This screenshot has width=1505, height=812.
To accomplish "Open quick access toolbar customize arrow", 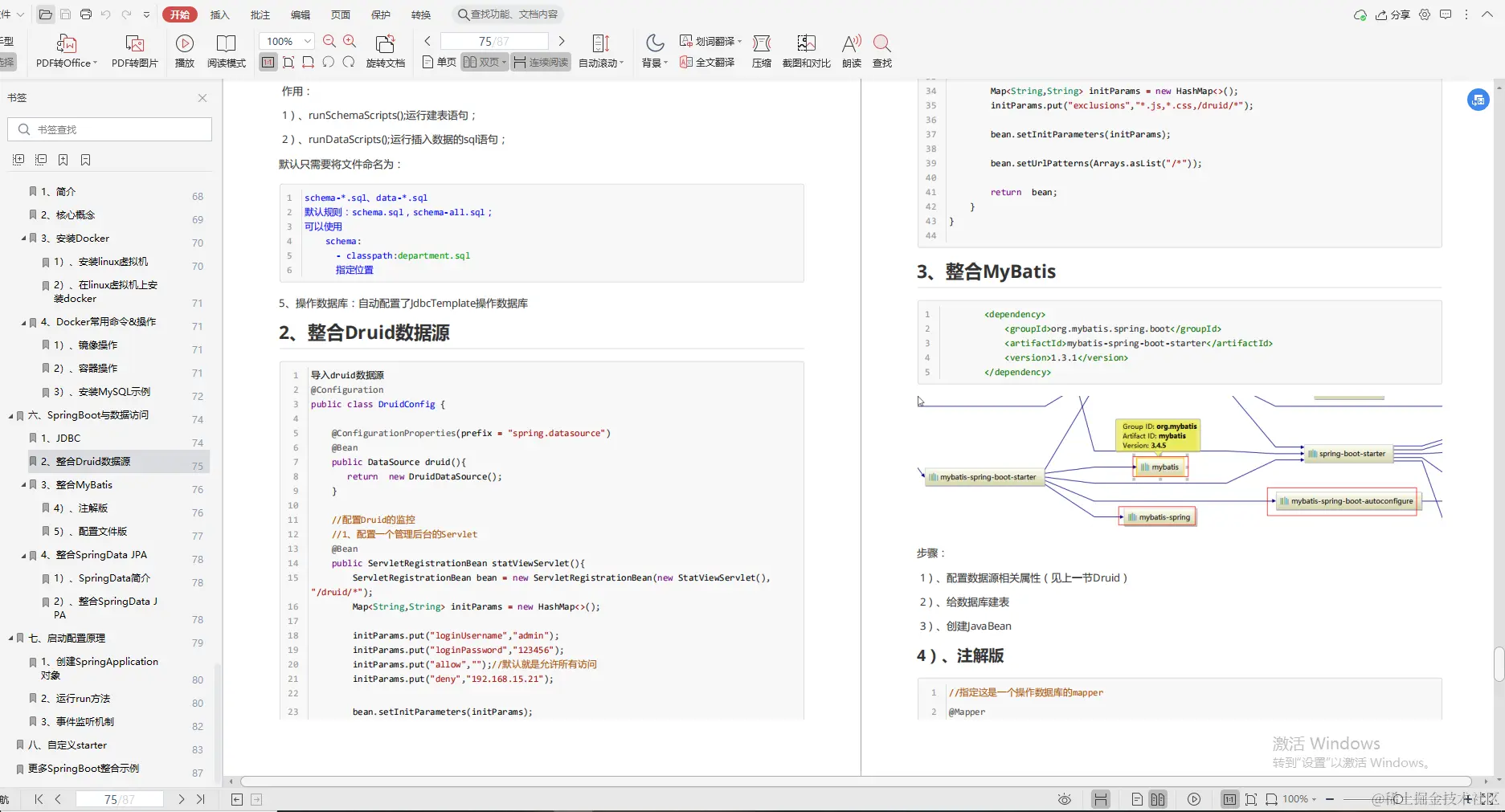I will pyautogui.click(x=146, y=14).
